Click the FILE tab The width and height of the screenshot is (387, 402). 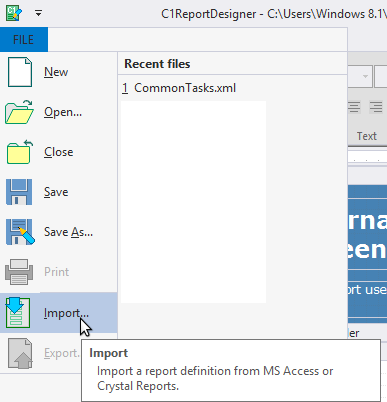(24, 40)
